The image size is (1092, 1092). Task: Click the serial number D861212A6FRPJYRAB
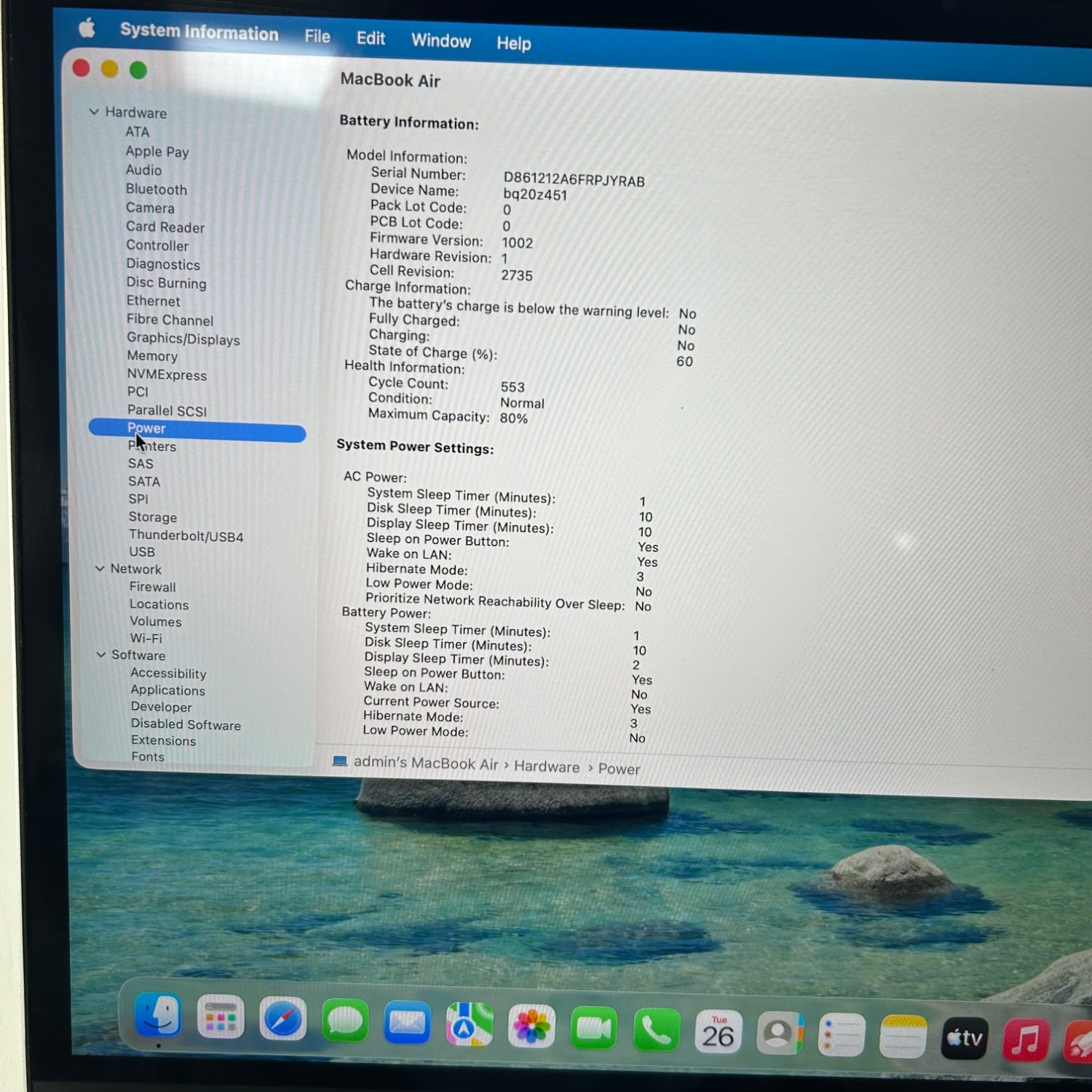click(574, 179)
